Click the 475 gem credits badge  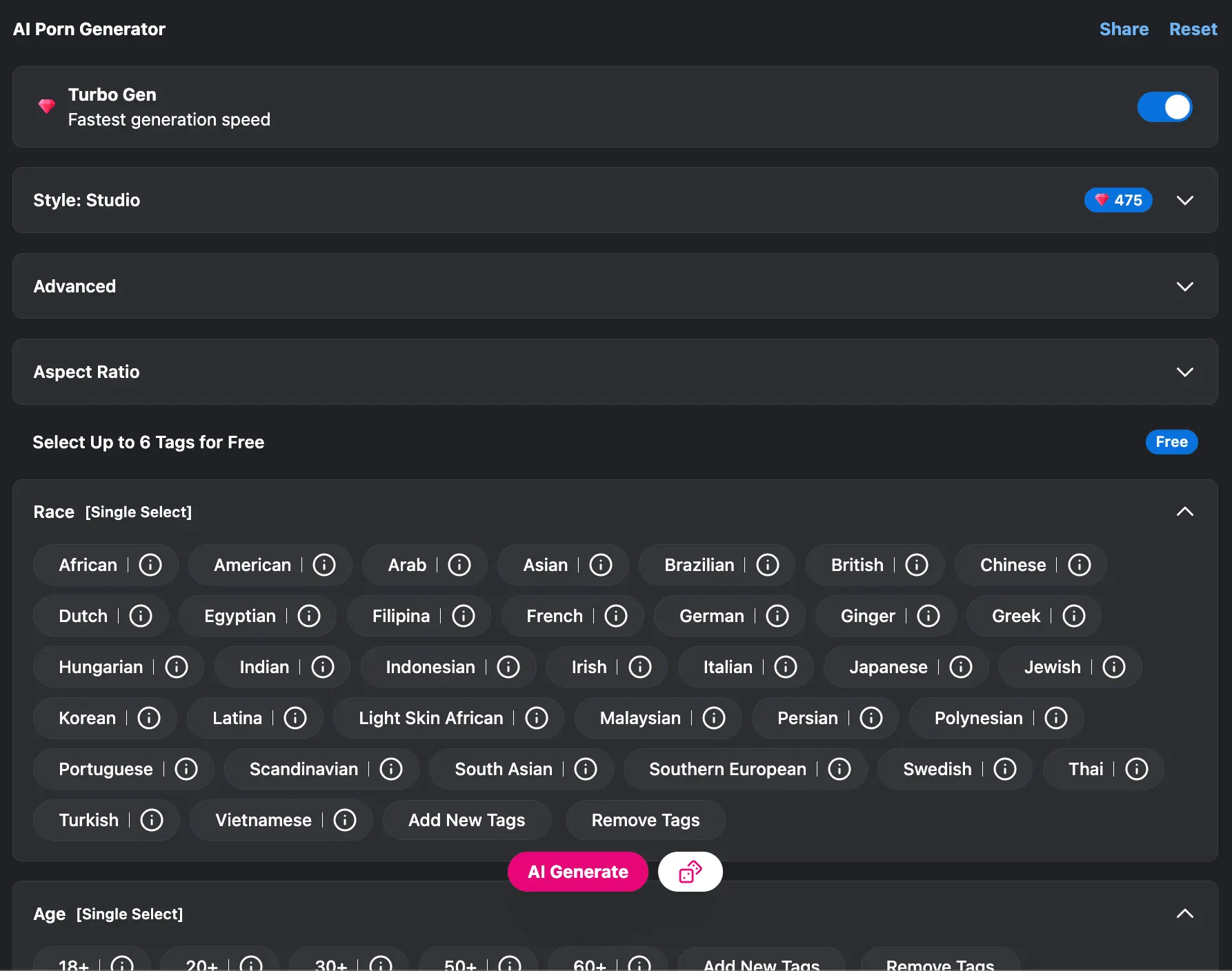(1117, 200)
